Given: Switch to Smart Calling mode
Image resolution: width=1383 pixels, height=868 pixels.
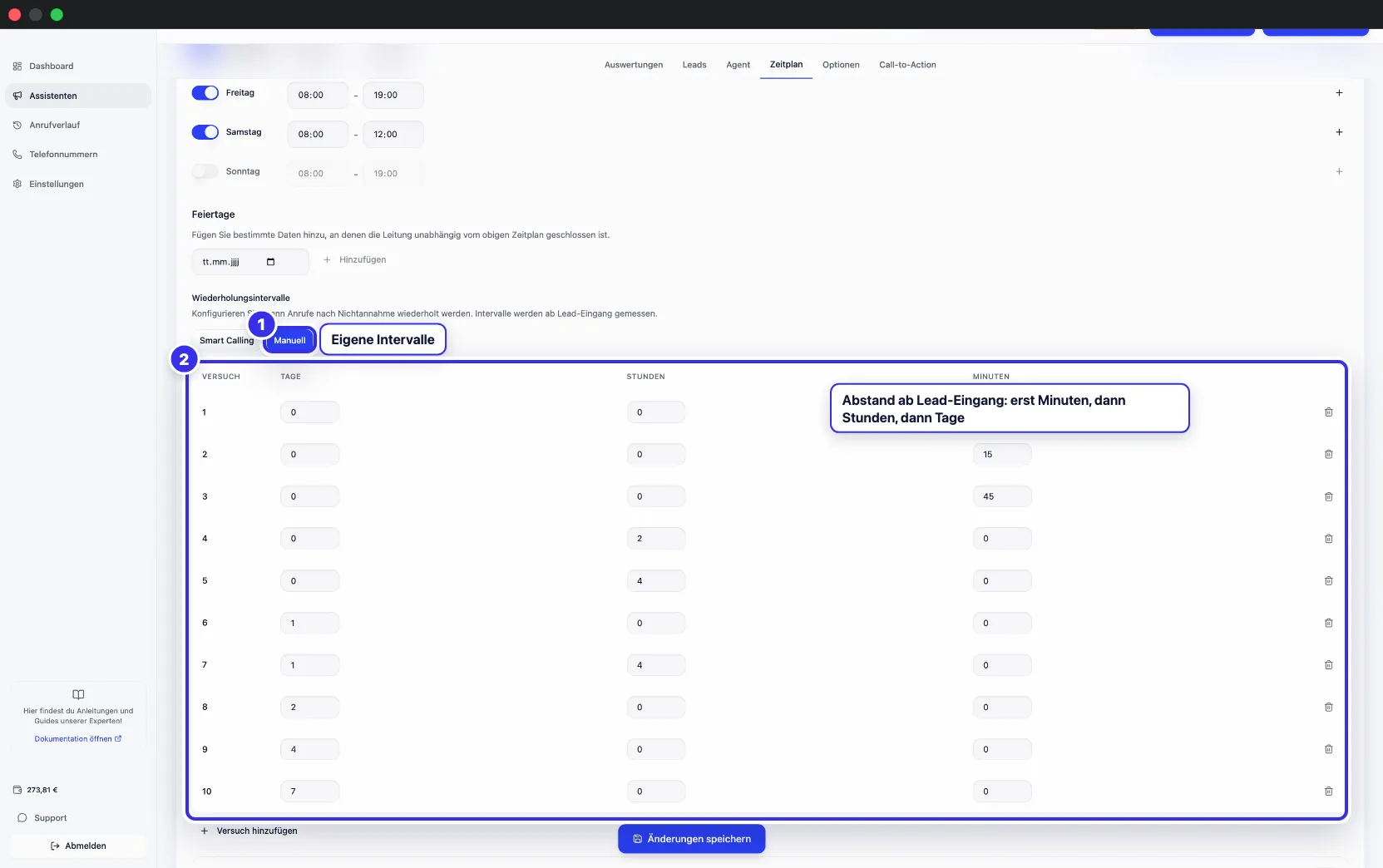Looking at the screenshot, I should coord(226,341).
